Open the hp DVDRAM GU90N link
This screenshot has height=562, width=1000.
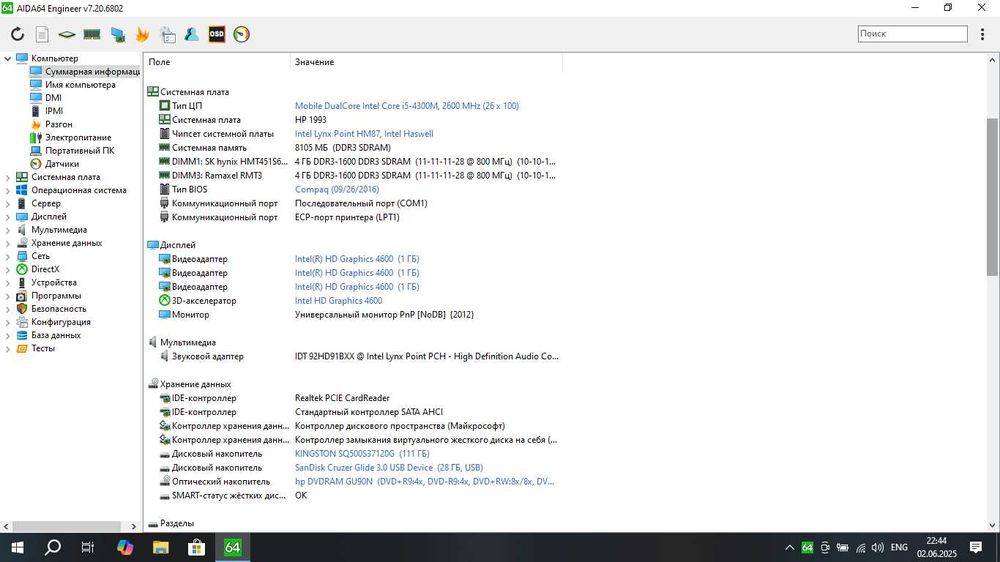424,482
